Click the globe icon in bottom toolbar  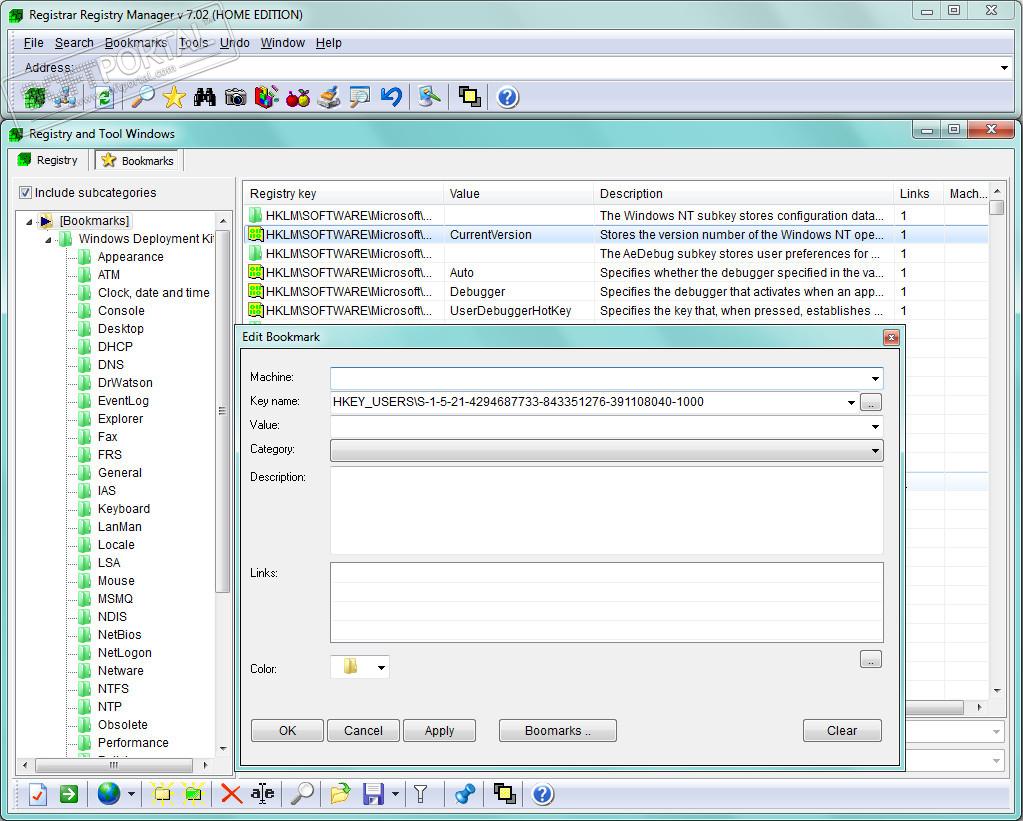tap(108, 794)
